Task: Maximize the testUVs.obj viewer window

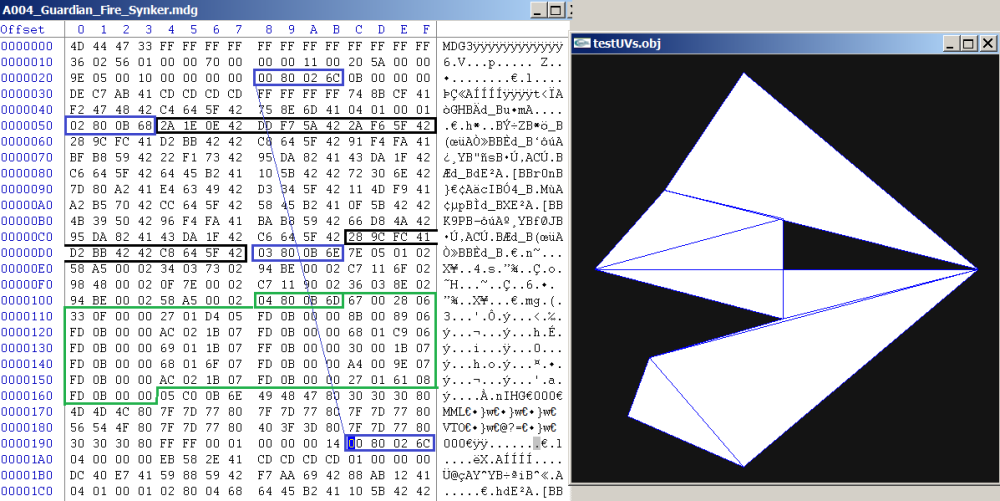Action: click(x=966, y=43)
